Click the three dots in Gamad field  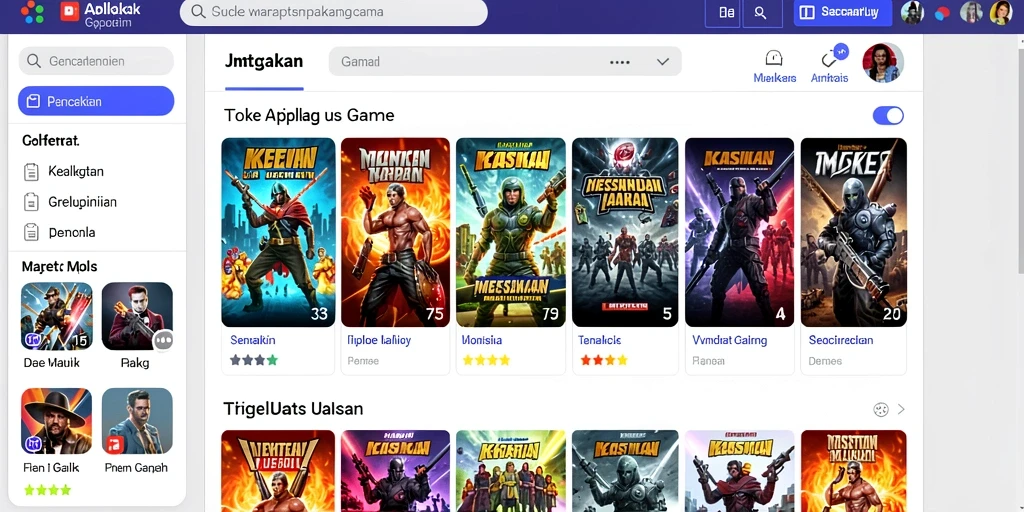click(620, 62)
